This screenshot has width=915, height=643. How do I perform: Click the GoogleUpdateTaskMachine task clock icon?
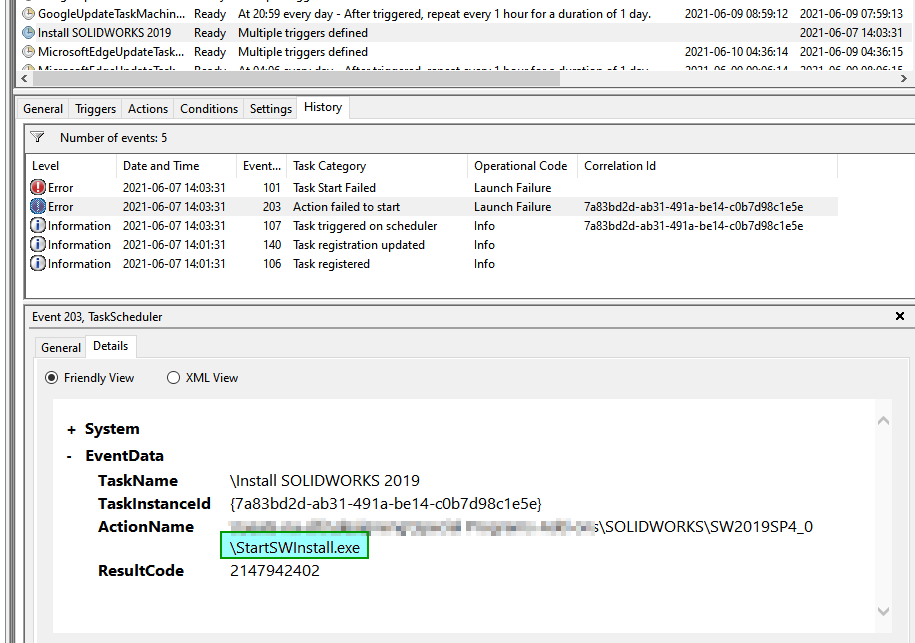(28, 13)
